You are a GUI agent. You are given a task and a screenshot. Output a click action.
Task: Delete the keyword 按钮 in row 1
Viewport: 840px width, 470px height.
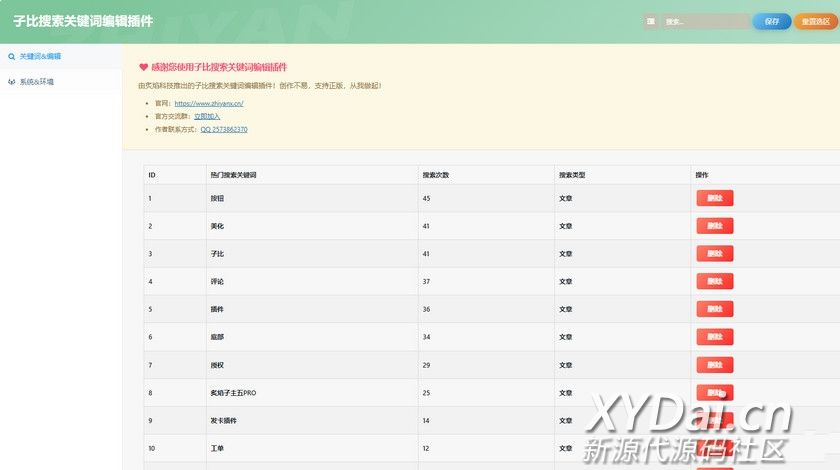[714, 198]
